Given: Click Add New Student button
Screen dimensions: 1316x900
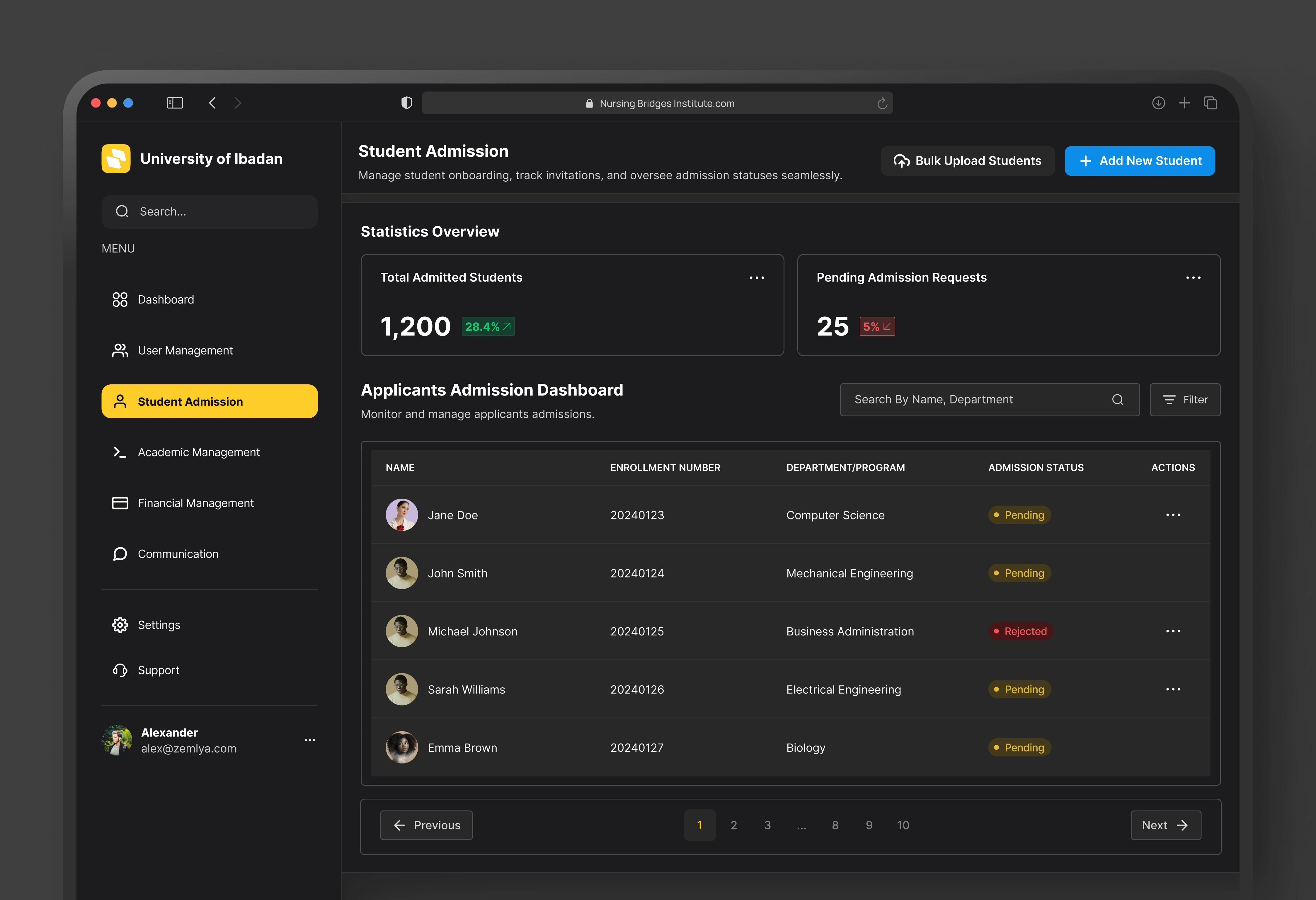Looking at the screenshot, I should tap(1139, 161).
